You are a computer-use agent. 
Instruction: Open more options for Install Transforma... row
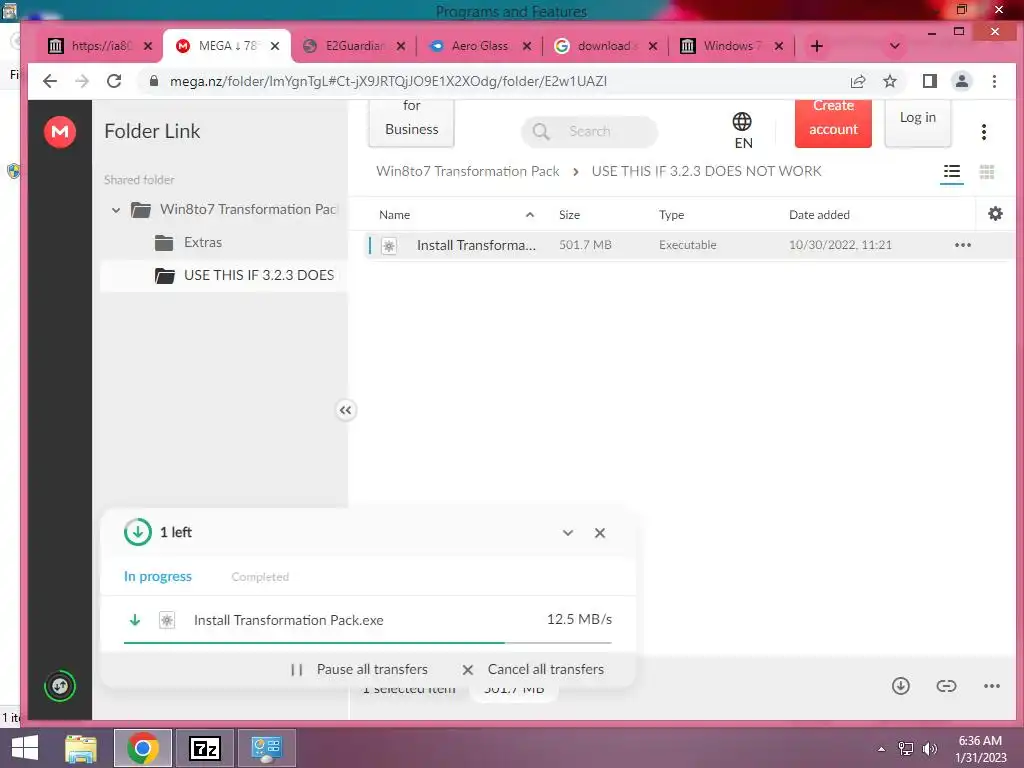pos(963,245)
